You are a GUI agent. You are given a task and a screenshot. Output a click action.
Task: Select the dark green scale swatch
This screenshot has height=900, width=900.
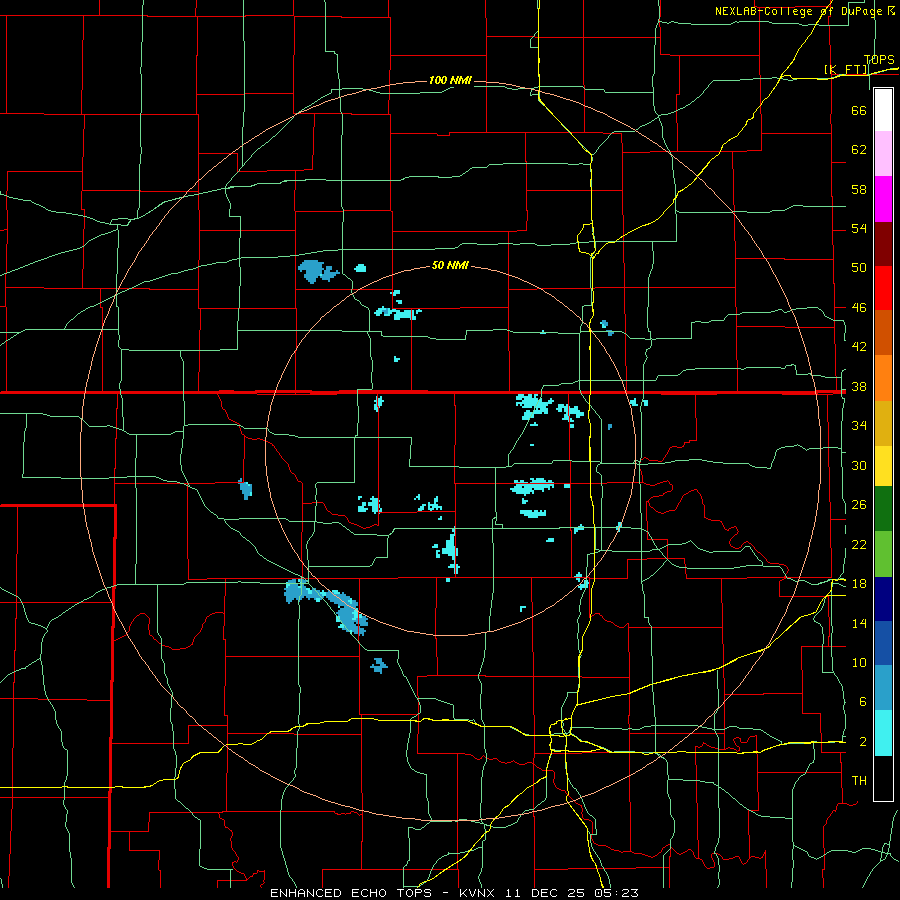pyautogui.click(x=883, y=509)
